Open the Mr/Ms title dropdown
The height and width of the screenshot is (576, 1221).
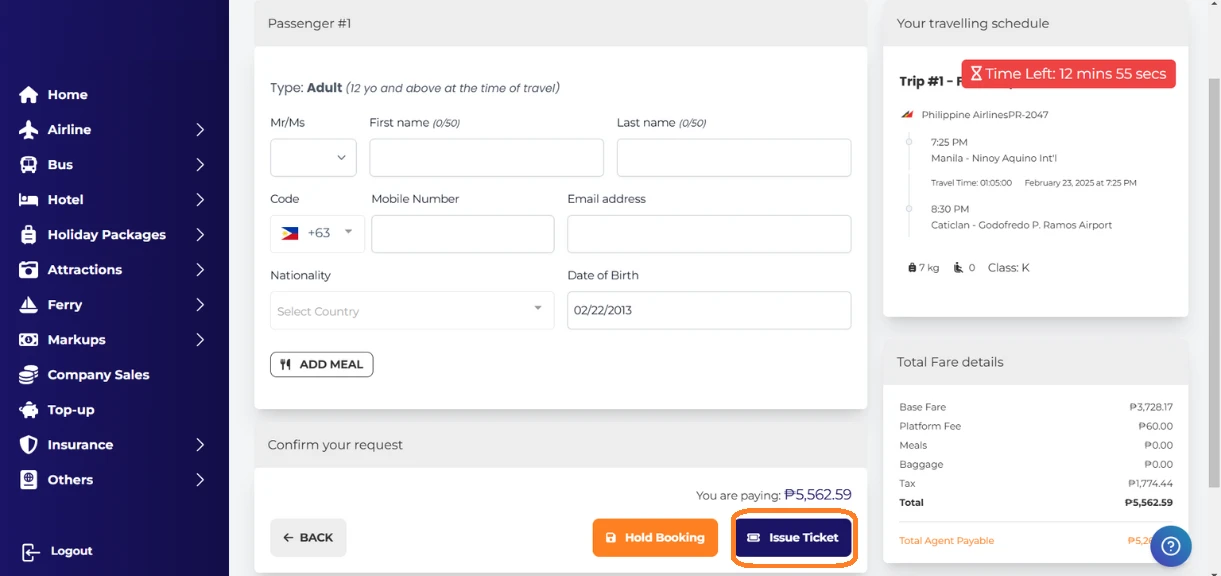click(313, 158)
